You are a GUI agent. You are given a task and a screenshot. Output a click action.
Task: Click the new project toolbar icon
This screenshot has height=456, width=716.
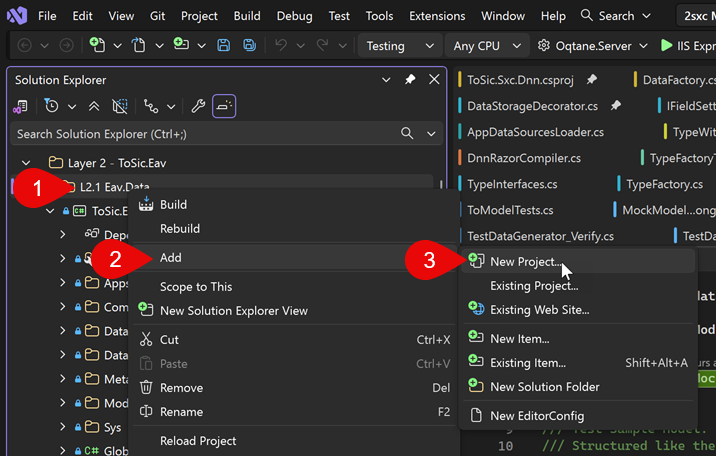[97, 45]
